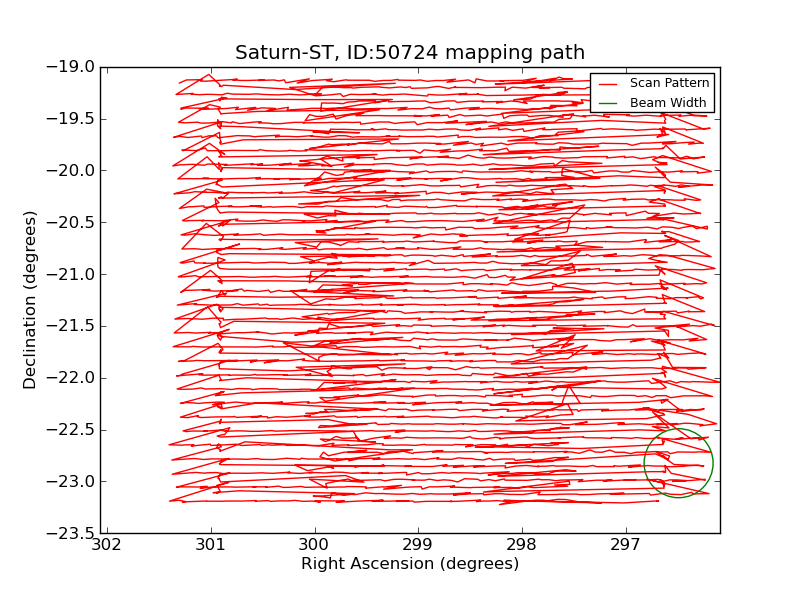
Task: Click the y-axis tick label −19.5
Action: pos(70,119)
